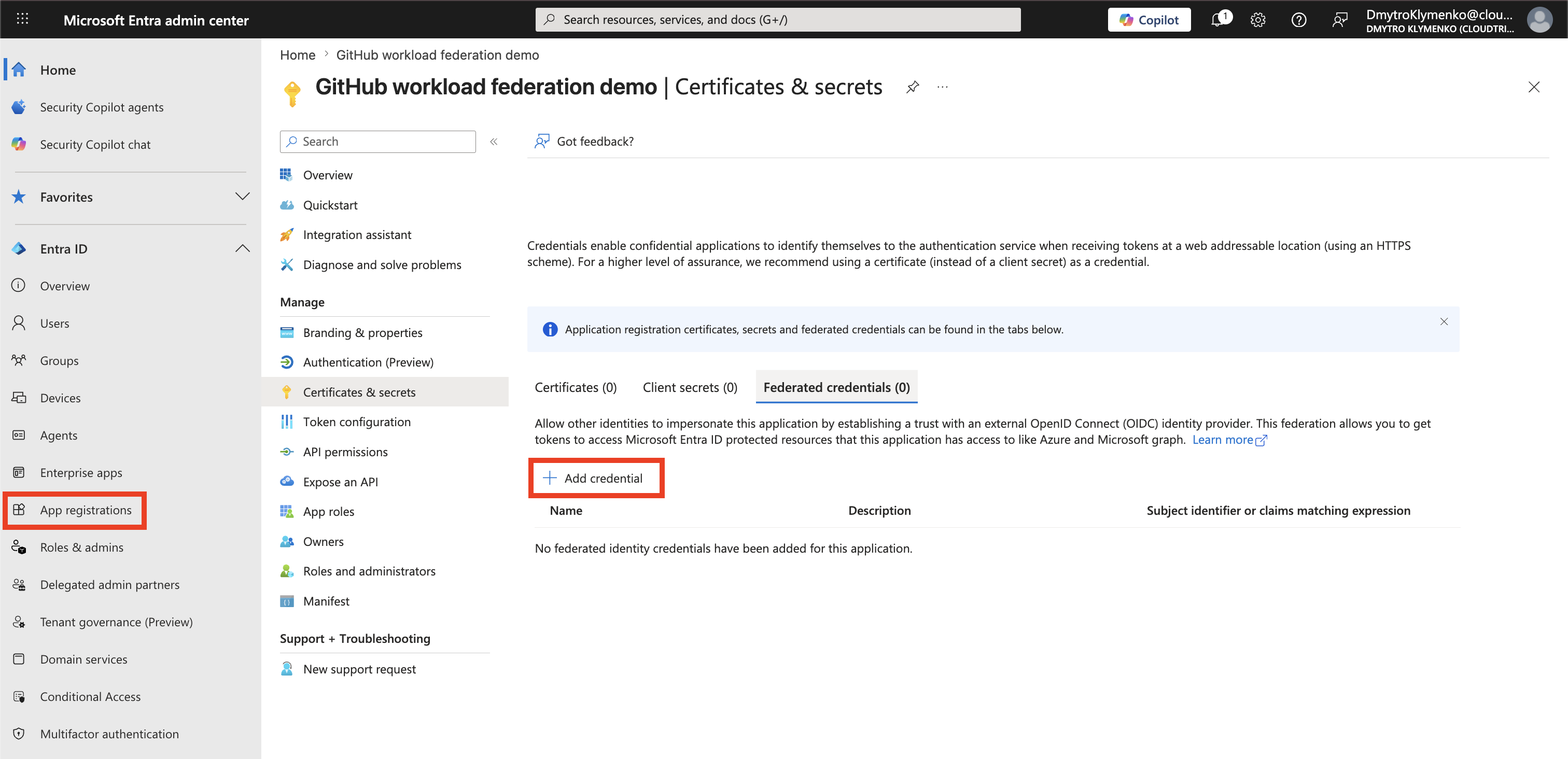Click the Got feedback? button

pyautogui.click(x=584, y=141)
